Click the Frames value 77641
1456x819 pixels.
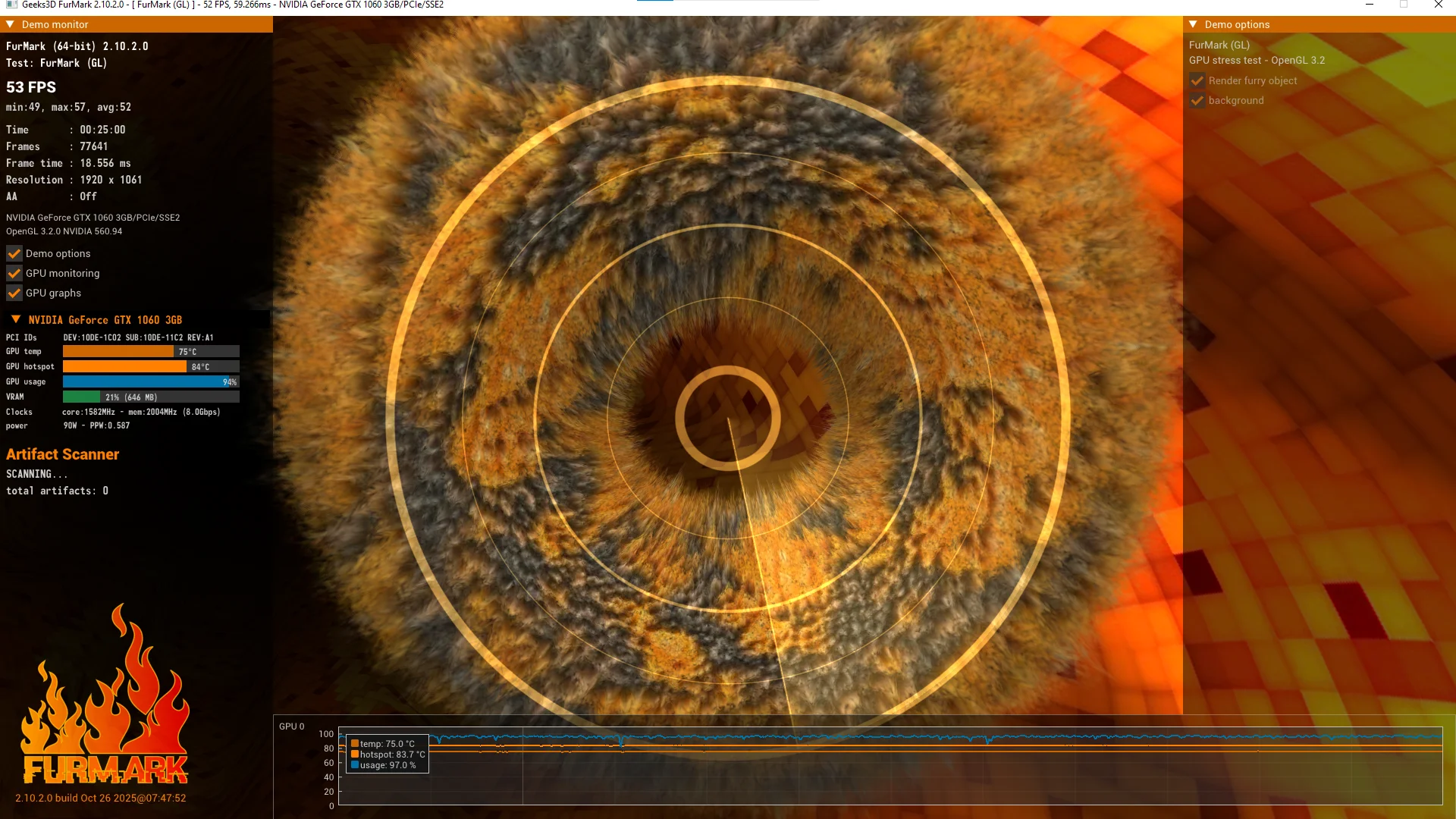[94, 146]
